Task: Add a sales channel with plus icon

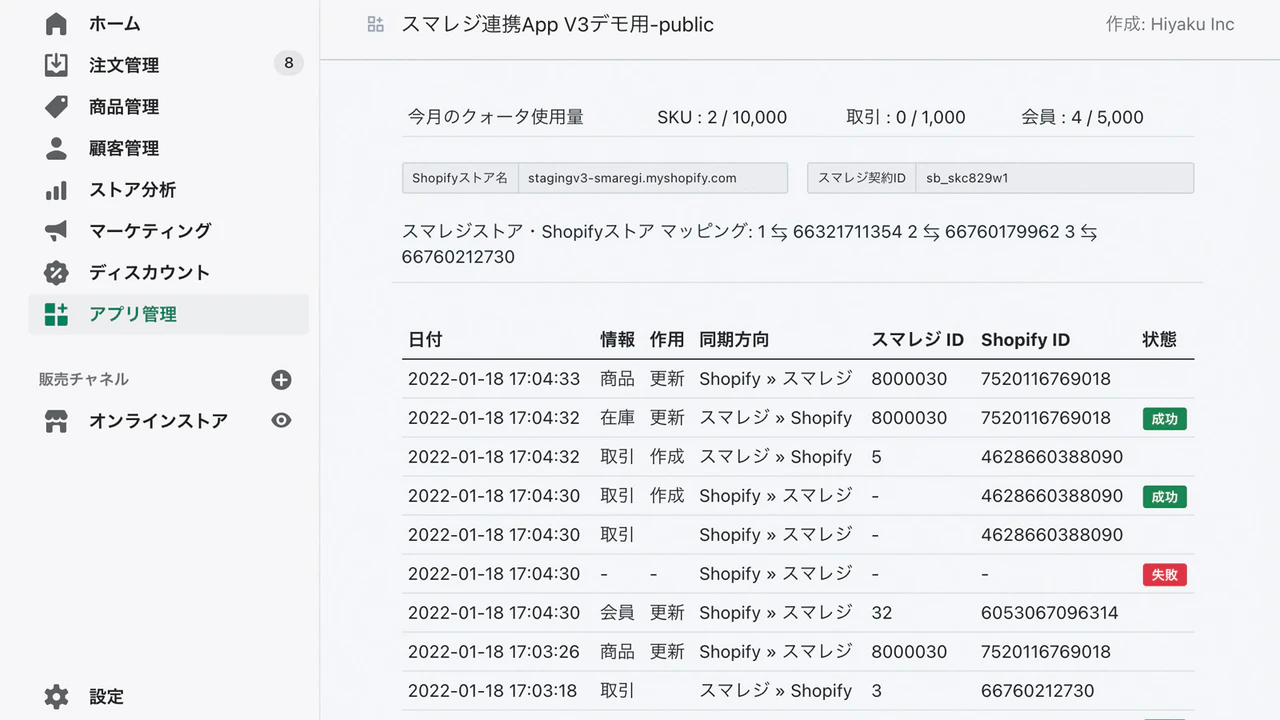Action: pyautogui.click(x=281, y=380)
